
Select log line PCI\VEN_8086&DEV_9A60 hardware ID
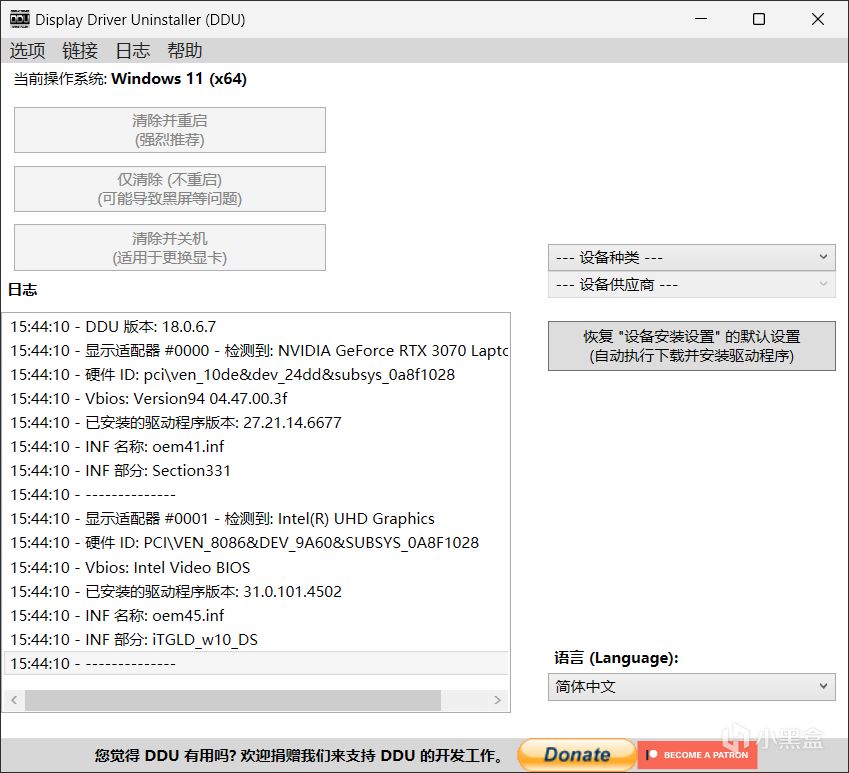point(257,542)
